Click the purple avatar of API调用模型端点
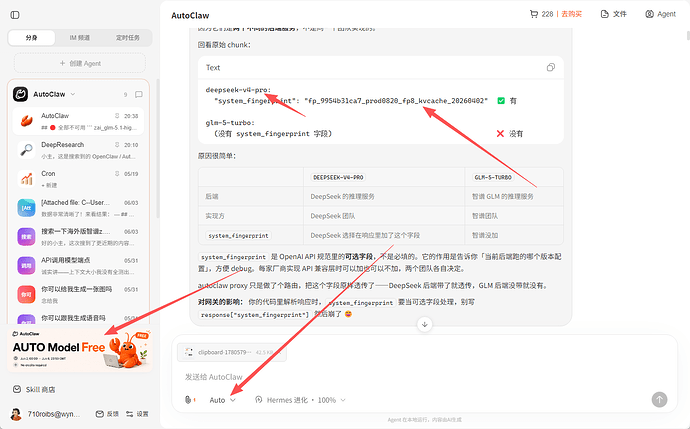Screen dimensions: 690x429 (26, 266)
